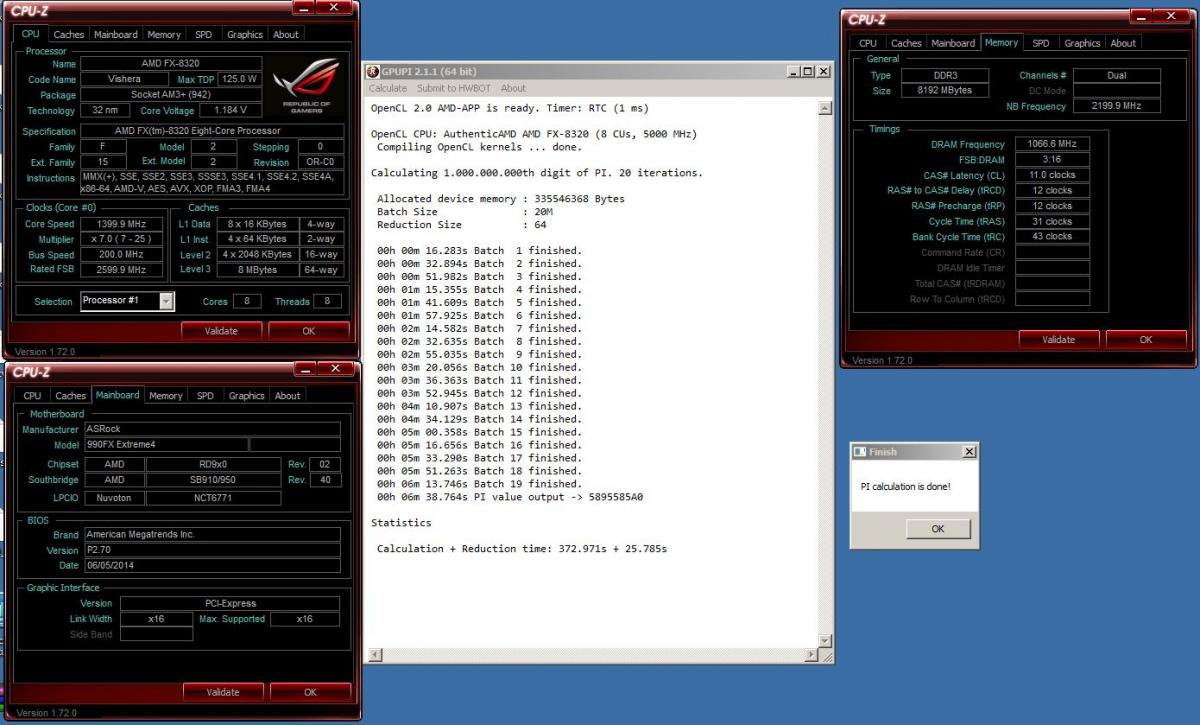1200x725 pixels.
Task: Open Caches tab in the CPU-Z motherboard window
Action: (x=71, y=396)
